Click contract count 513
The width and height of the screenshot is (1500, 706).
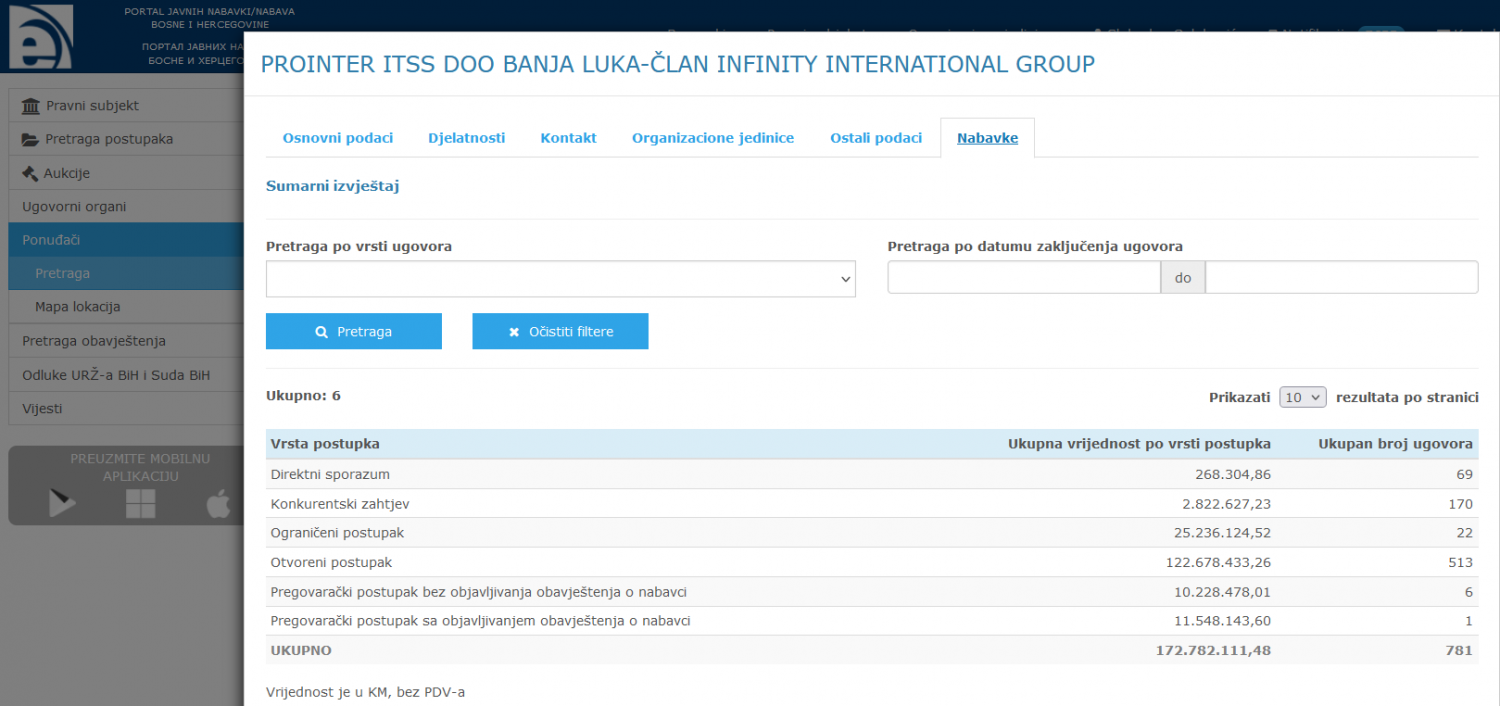pos(1461,563)
